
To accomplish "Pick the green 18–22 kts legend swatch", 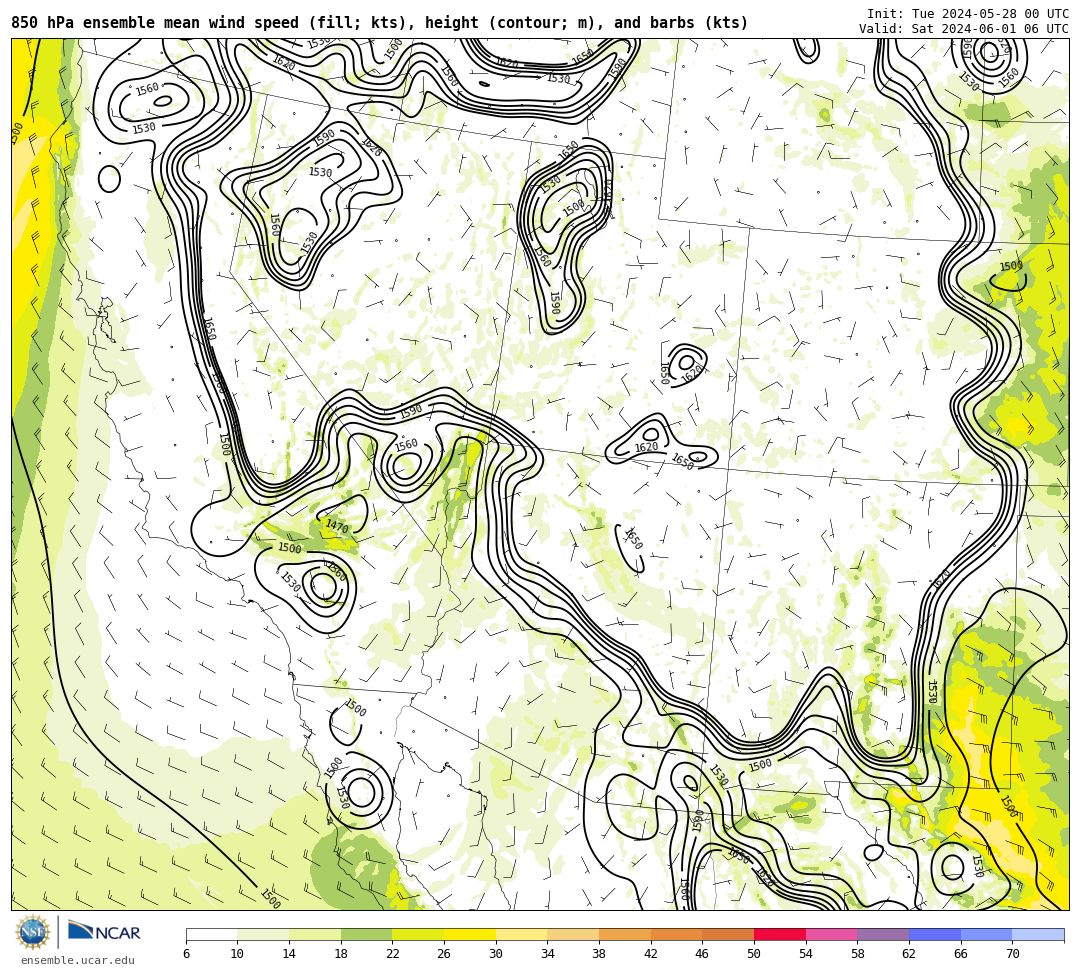I will point(366,934).
